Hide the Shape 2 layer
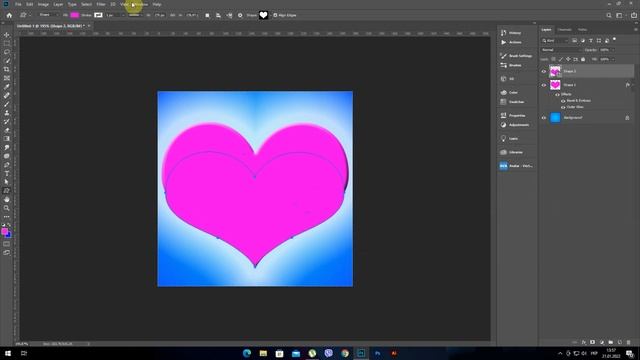 544,71
